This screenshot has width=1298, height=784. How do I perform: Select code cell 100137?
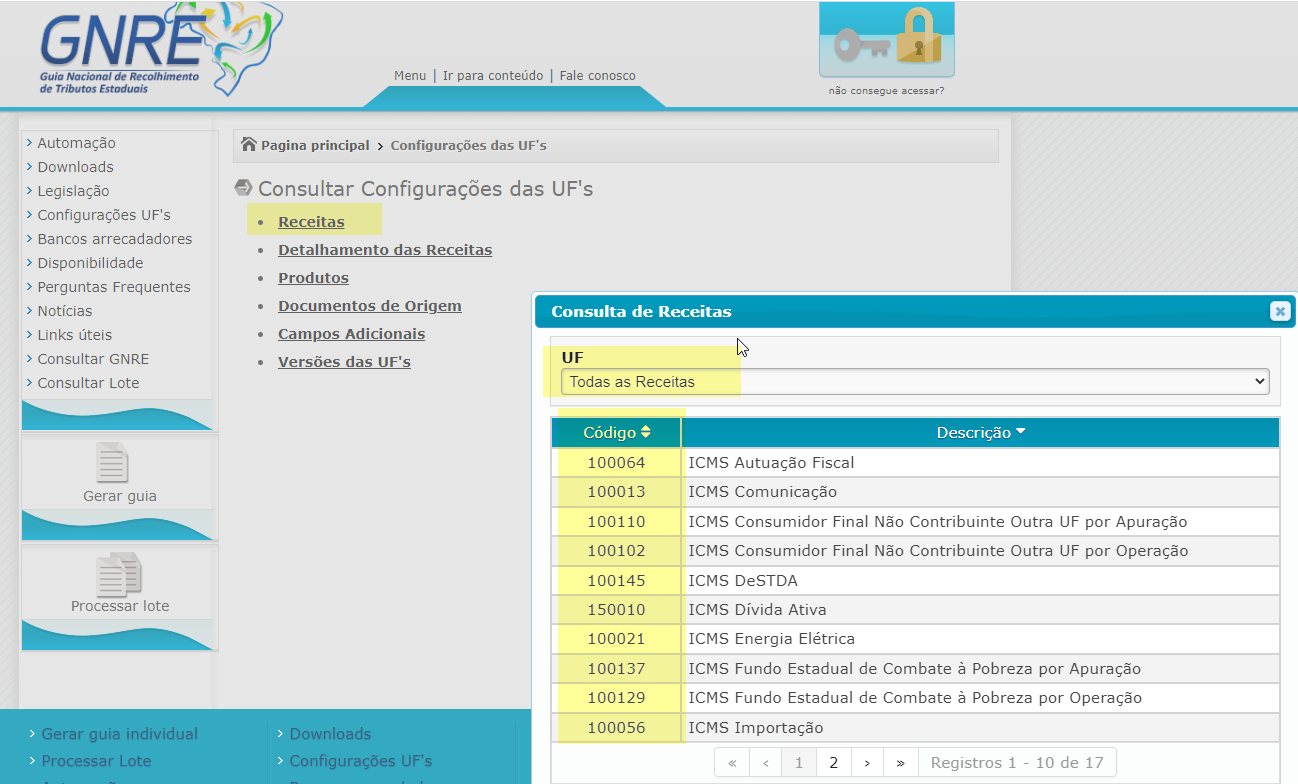point(616,669)
